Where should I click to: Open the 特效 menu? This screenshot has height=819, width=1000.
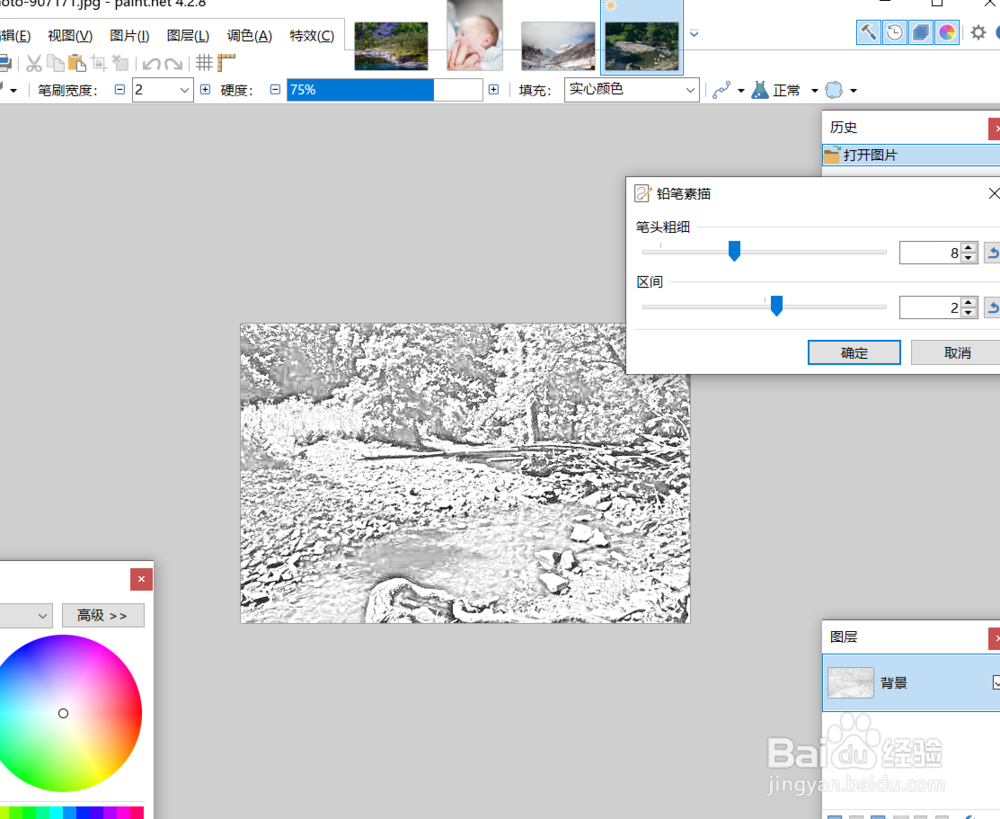point(311,35)
